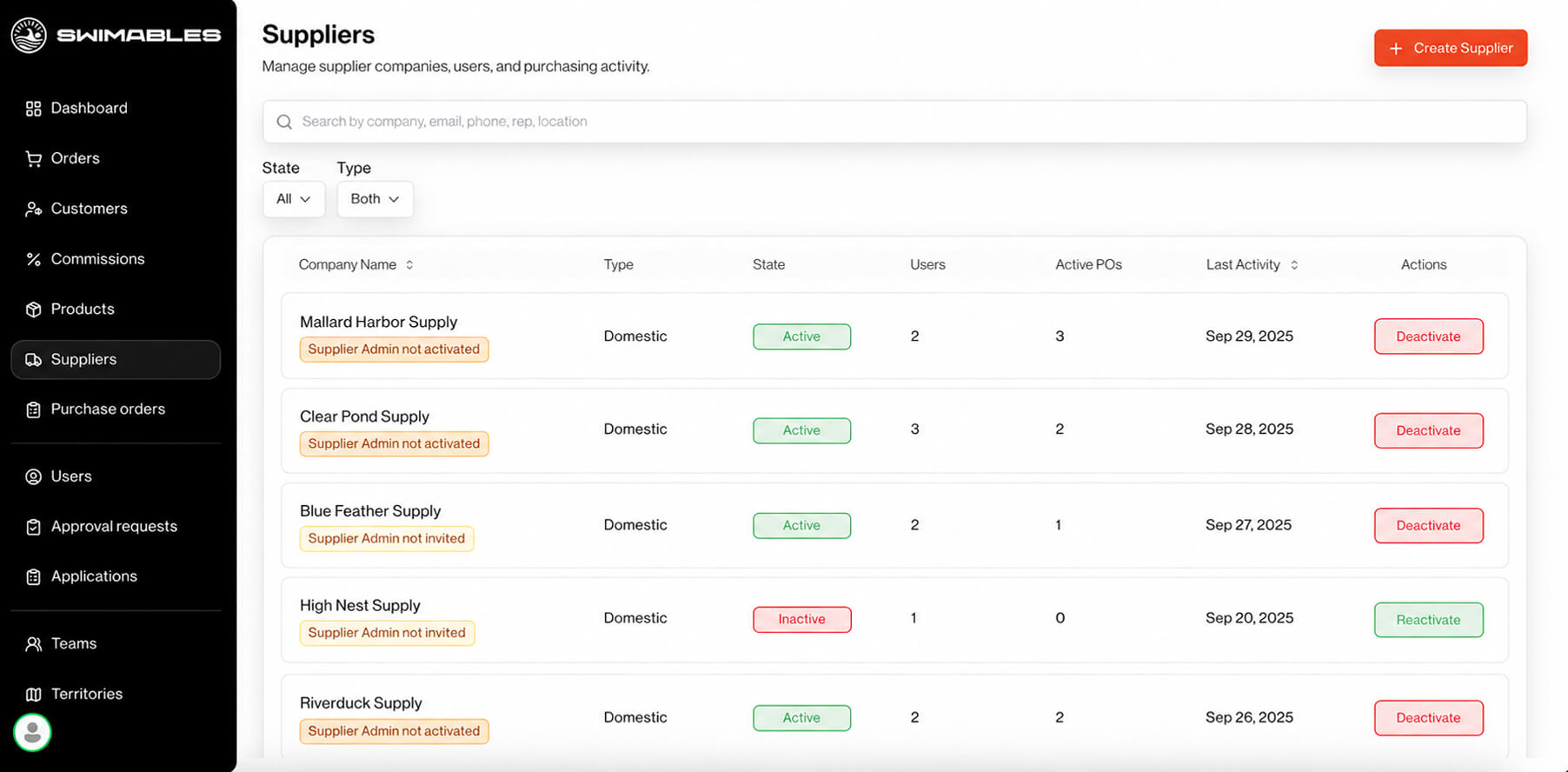
Task: Click the Orders shopping cart icon
Action: click(33, 159)
